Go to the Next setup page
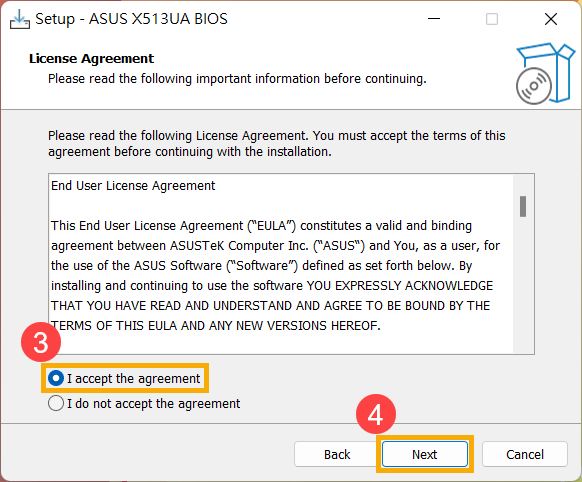The image size is (582, 482). (425, 454)
